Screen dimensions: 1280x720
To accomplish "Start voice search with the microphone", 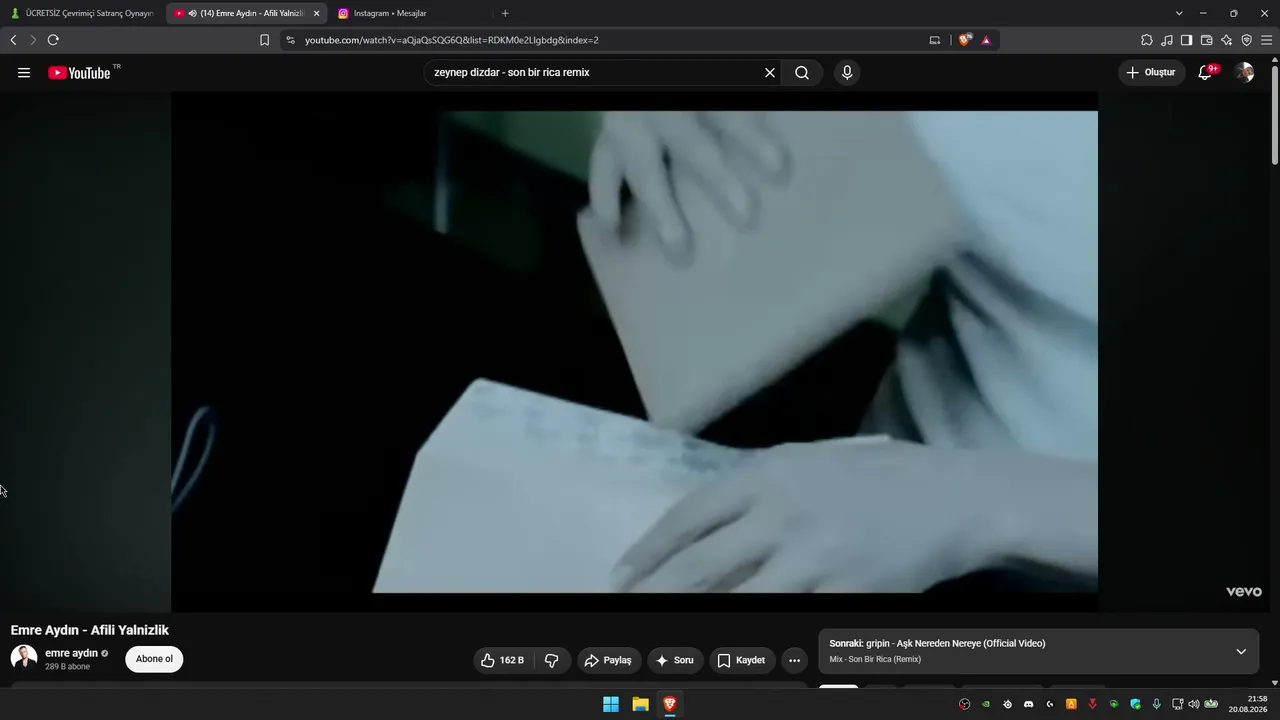I will (x=847, y=72).
